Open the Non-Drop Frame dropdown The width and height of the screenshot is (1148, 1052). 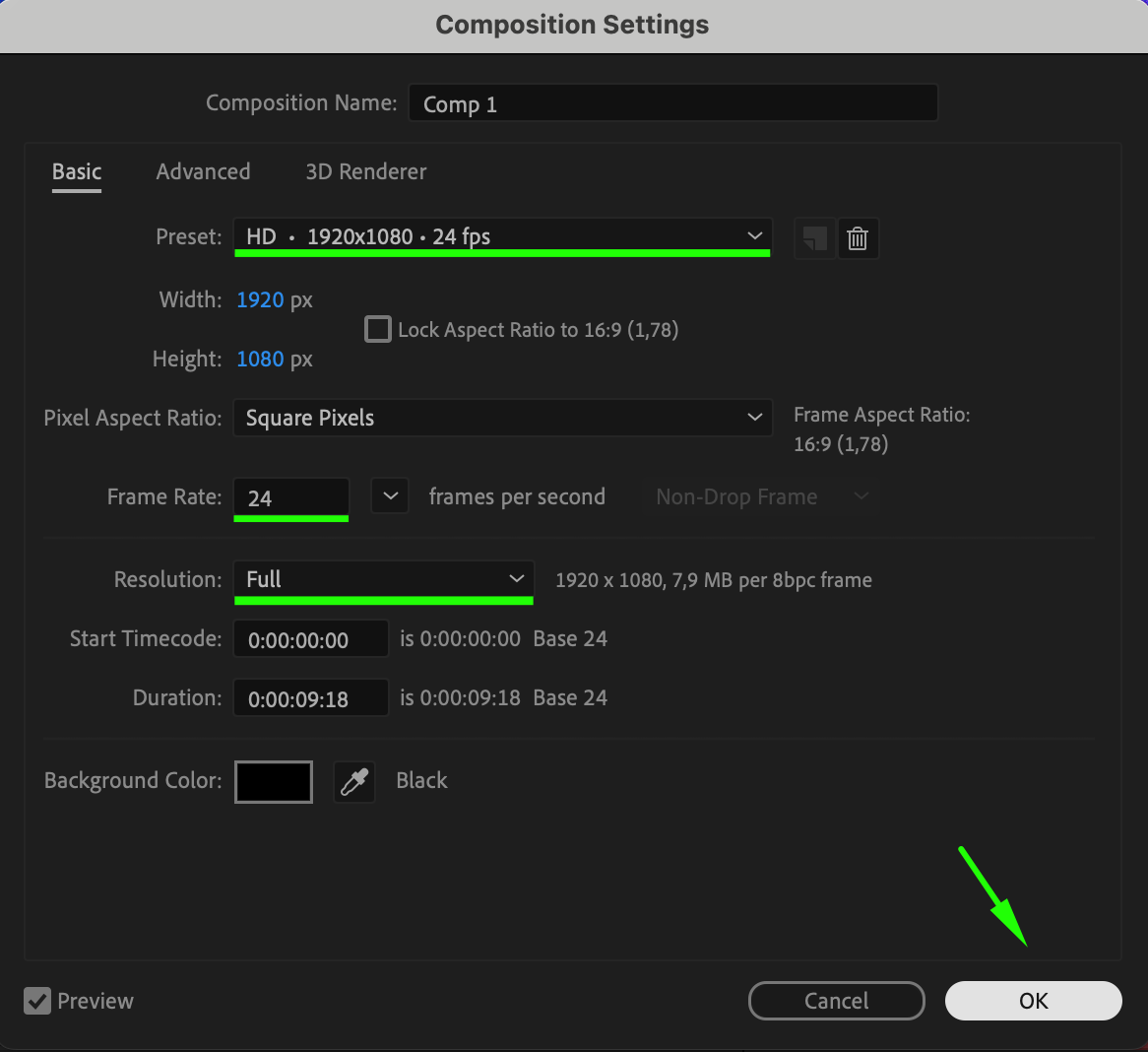(760, 497)
